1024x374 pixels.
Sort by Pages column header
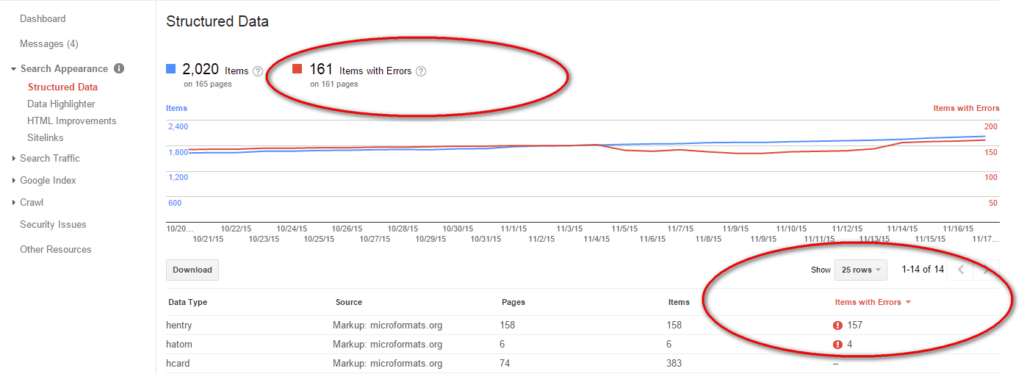pyautogui.click(x=513, y=302)
